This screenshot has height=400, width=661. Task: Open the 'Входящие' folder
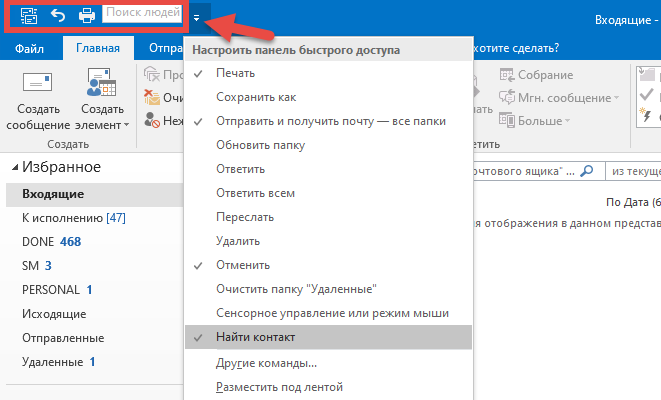click(x=94, y=194)
